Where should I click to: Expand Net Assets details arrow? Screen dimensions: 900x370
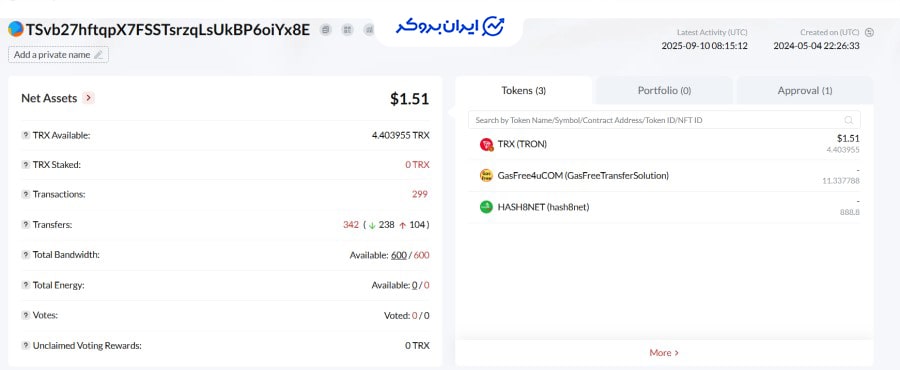(88, 98)
